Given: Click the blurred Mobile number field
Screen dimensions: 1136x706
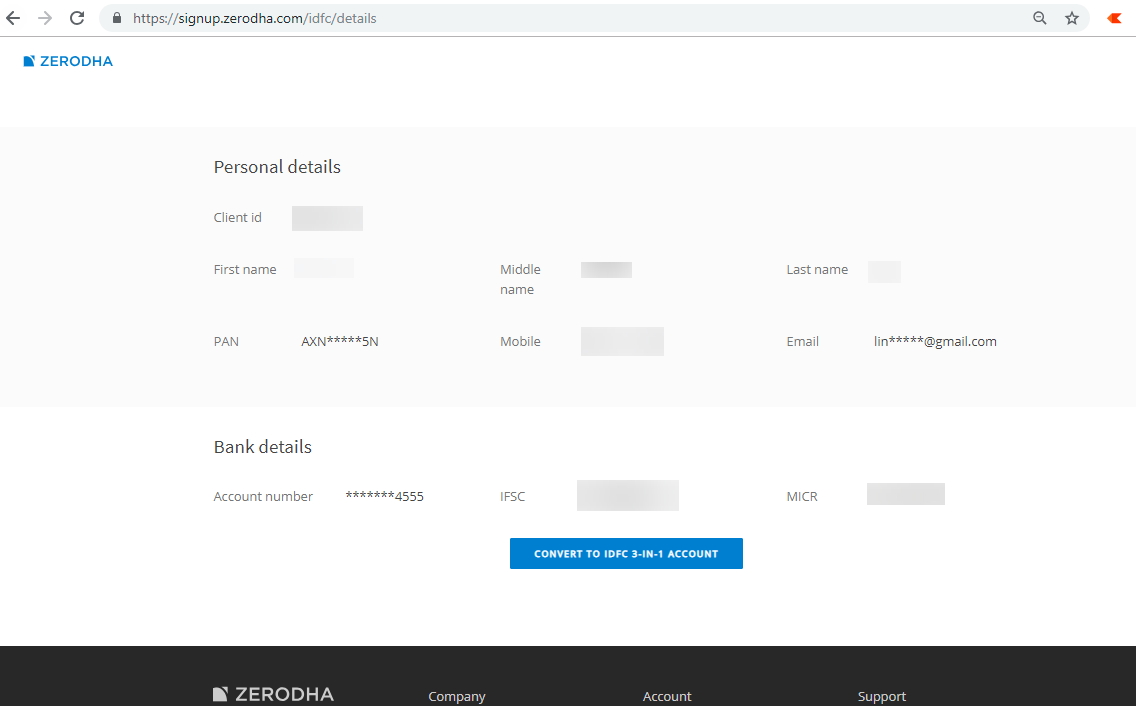Looking at the screenshot, I should [622, 341].
